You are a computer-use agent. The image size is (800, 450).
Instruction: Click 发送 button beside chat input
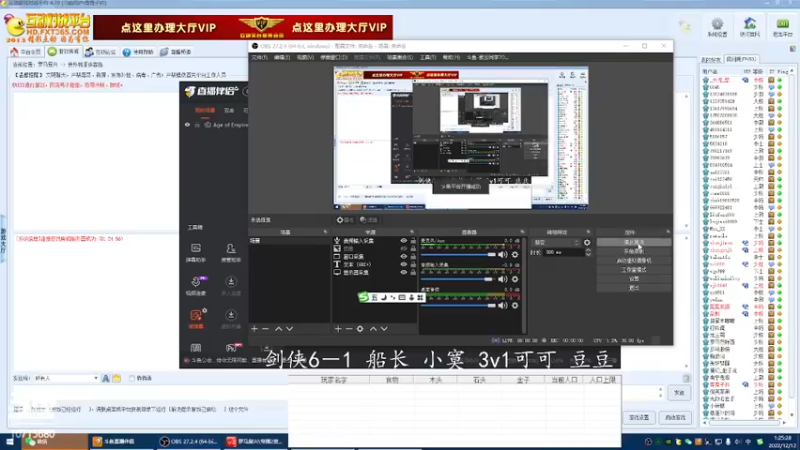(679, 393)
